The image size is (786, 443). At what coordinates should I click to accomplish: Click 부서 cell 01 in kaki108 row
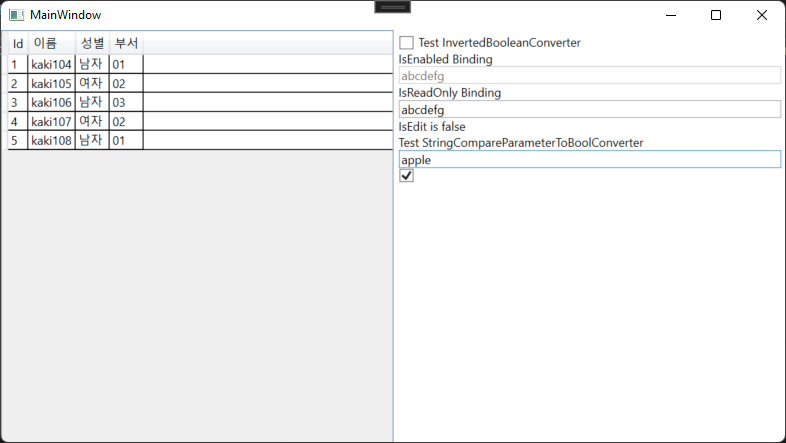coord(126,140)
